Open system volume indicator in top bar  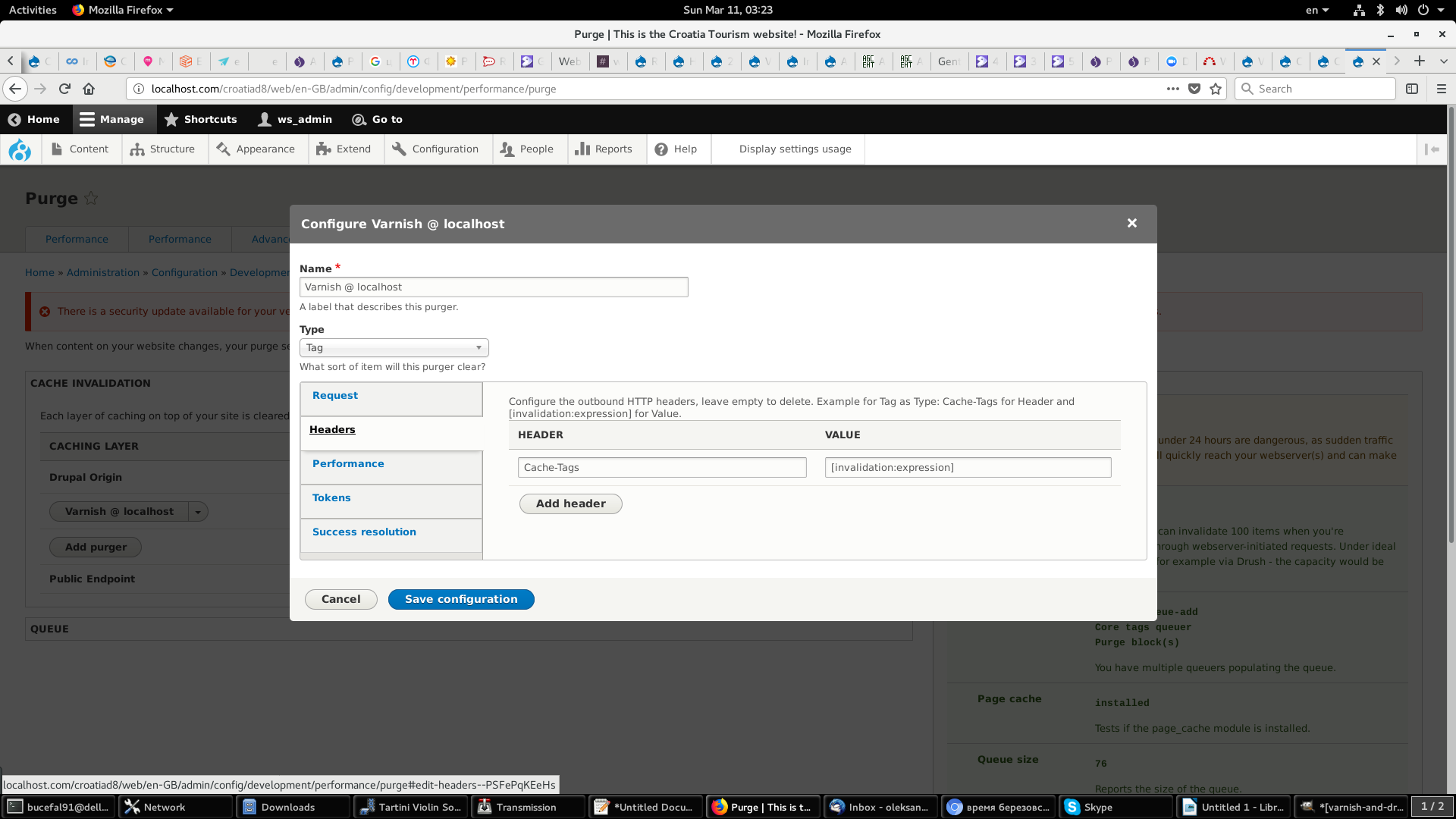[x=1401, y=10]
